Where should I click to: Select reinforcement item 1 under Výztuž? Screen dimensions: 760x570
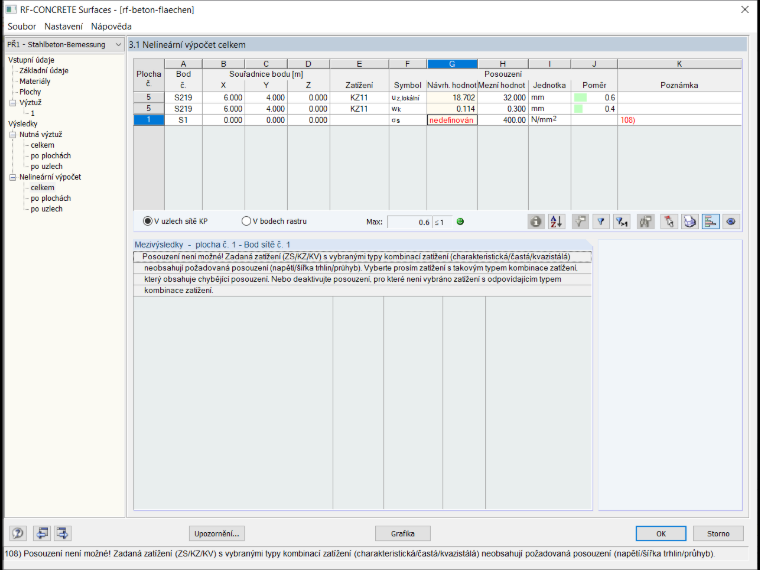pyautogui.click(x=32, y=113)
